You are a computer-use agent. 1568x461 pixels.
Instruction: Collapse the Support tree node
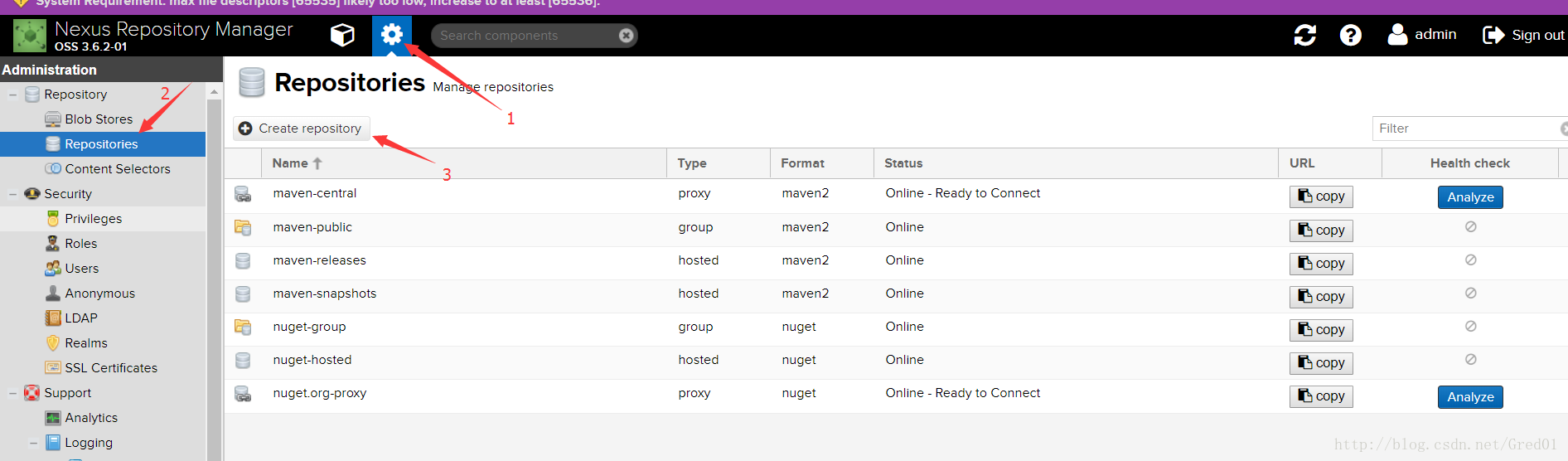[12, 393]
